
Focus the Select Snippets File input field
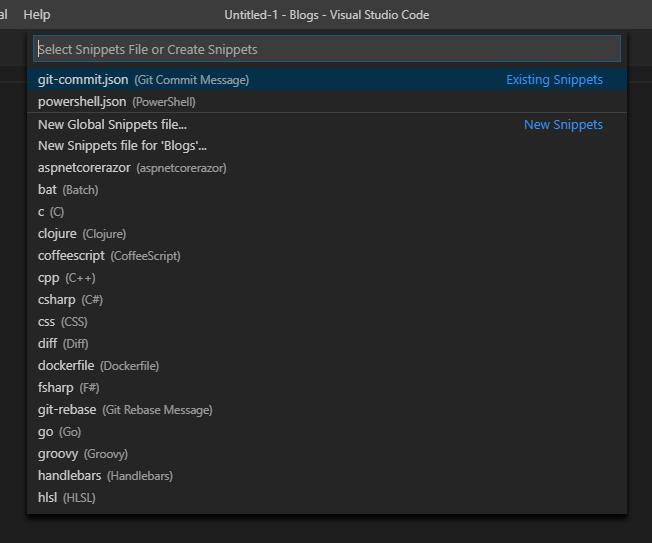[x=327, y=49]
